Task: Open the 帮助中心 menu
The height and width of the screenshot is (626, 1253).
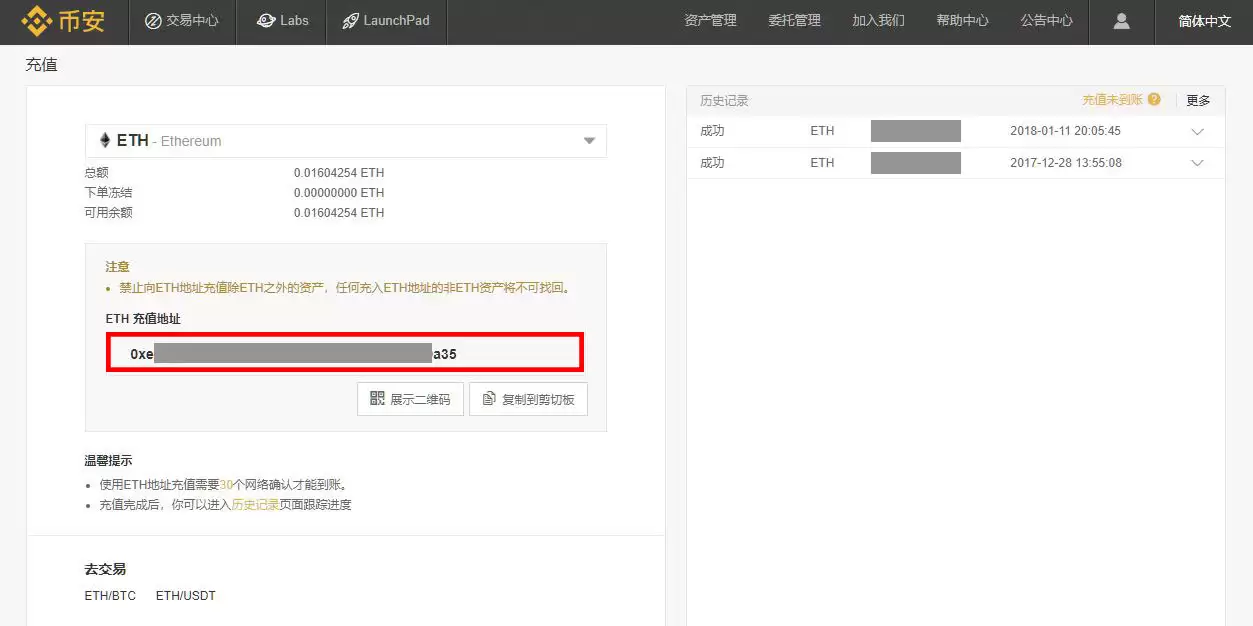Action: coord(962,20)
